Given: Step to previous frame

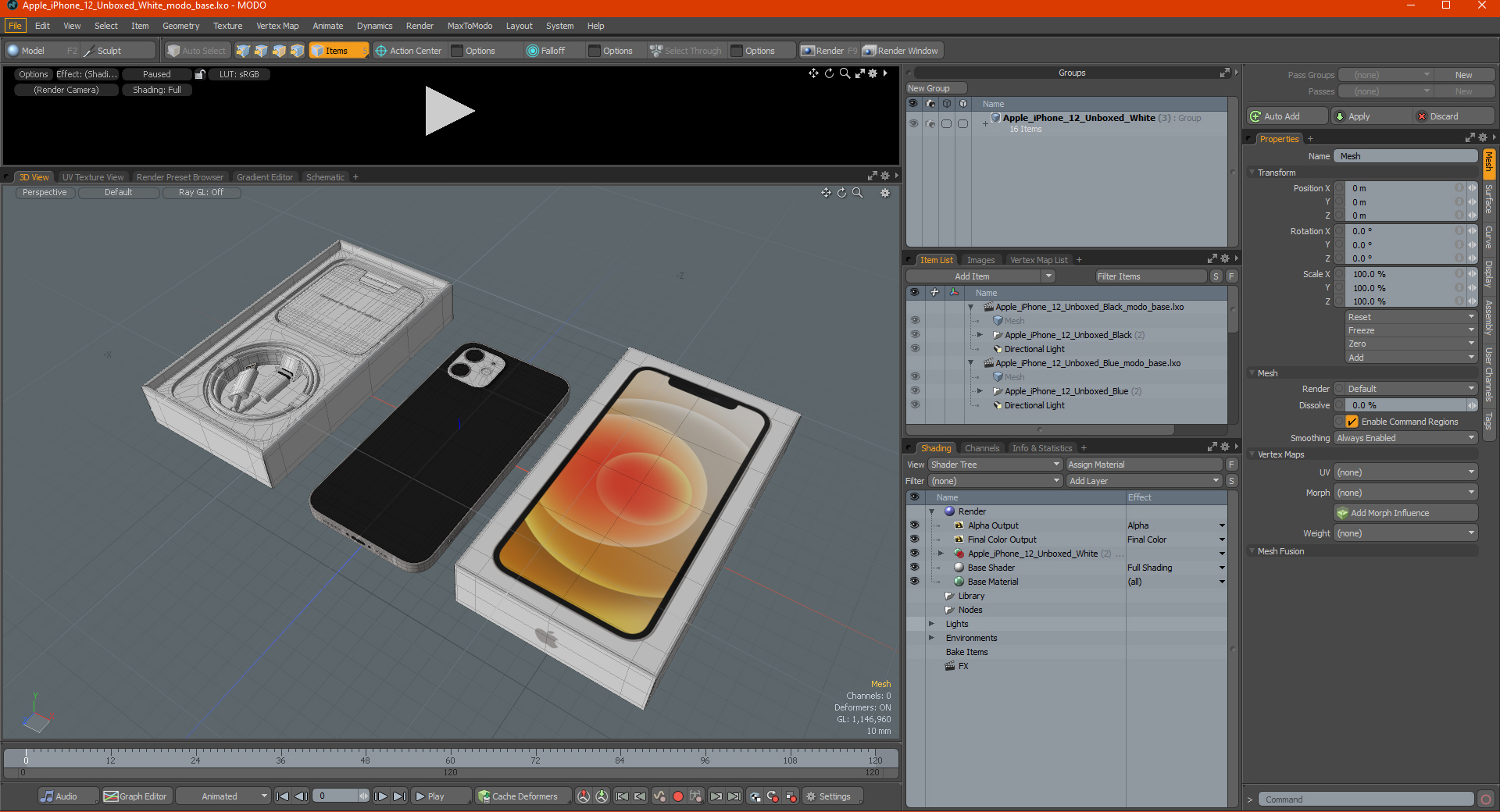Looking at the screenshot, I should (301, 796).
